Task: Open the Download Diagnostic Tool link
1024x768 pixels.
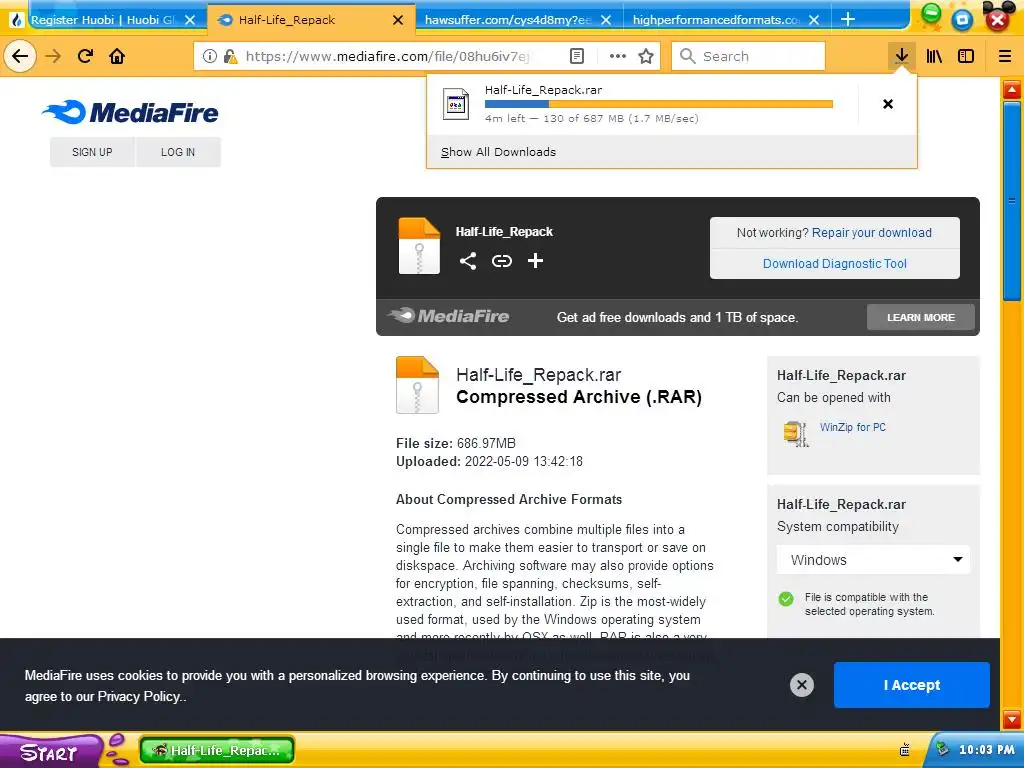Action: [835, 264]
